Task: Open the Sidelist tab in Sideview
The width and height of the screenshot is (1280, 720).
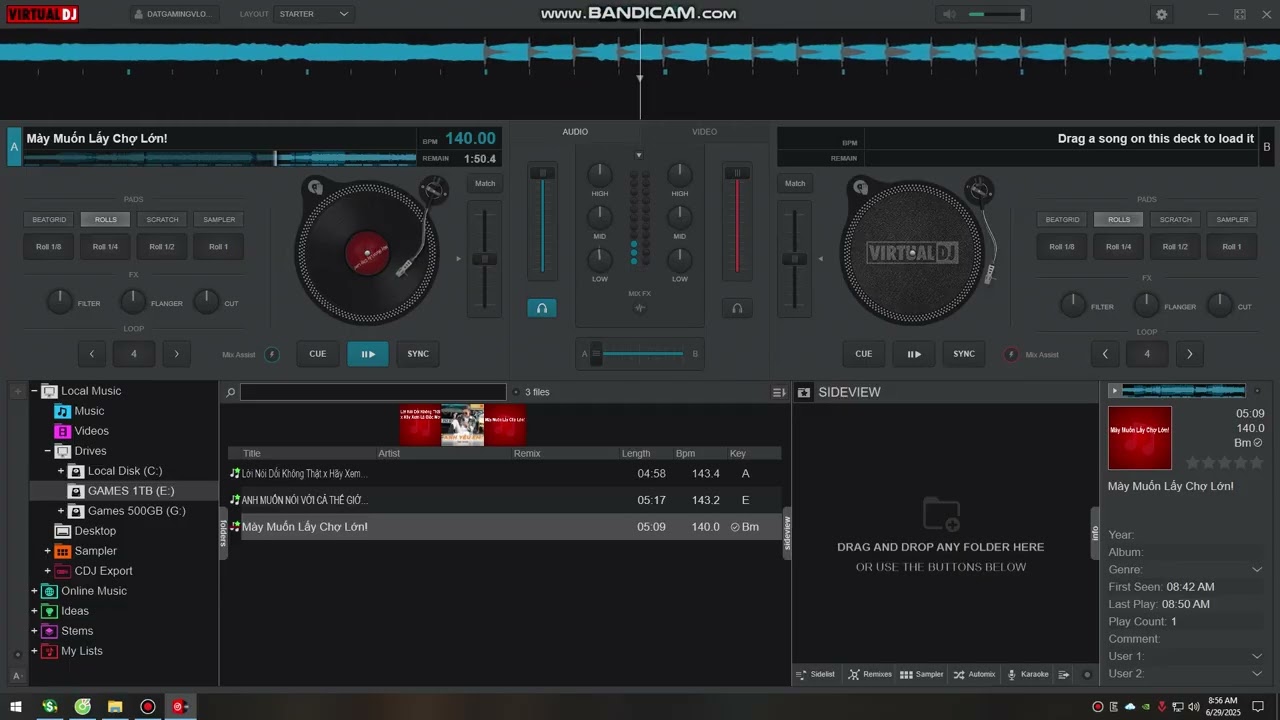Action: pos(815,675)
